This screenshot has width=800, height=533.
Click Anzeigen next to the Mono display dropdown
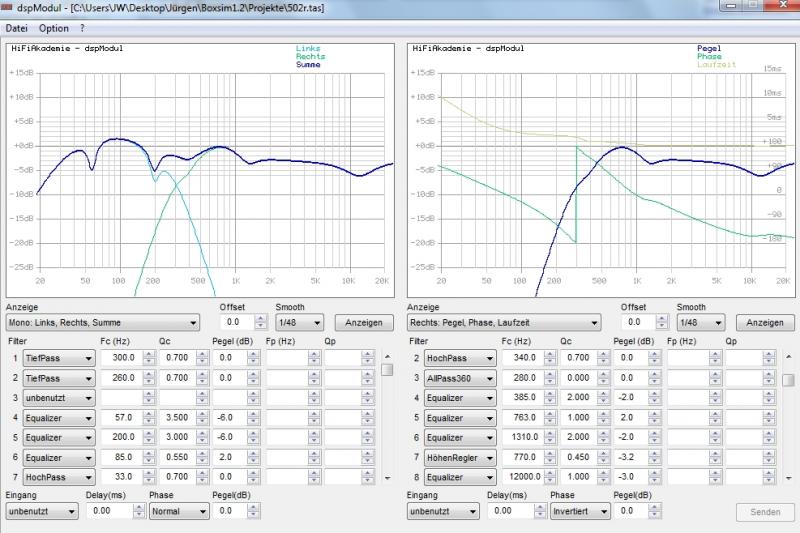point(364,323)
